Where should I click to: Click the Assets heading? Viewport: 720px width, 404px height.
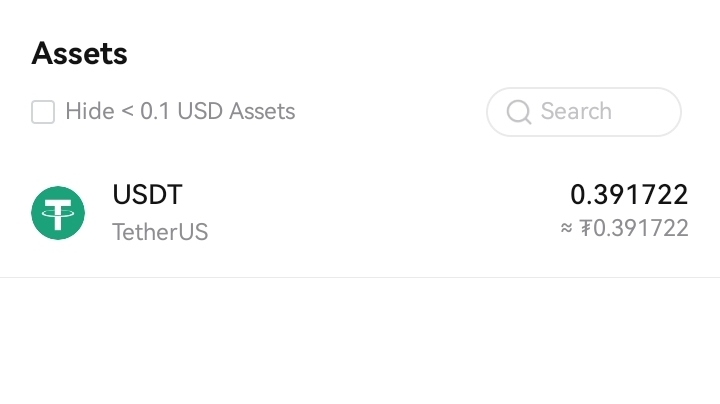click(x=80, y=53)
